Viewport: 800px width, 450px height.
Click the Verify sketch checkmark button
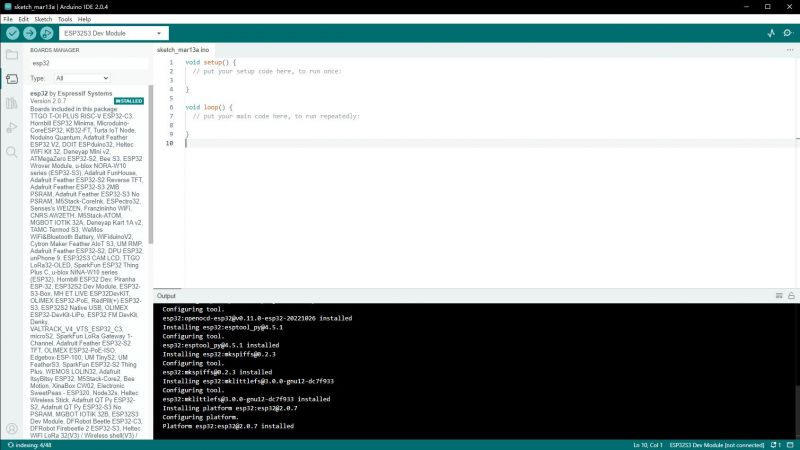pos(13,33)
